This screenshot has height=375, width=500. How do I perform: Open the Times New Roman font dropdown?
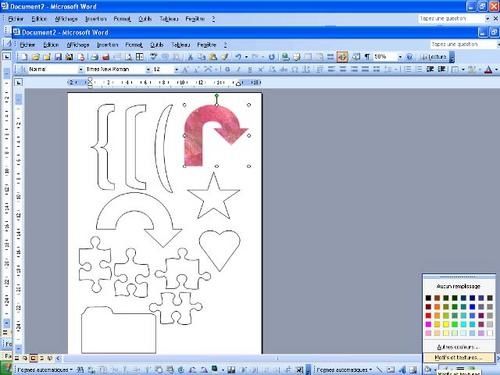pos(148,69)
